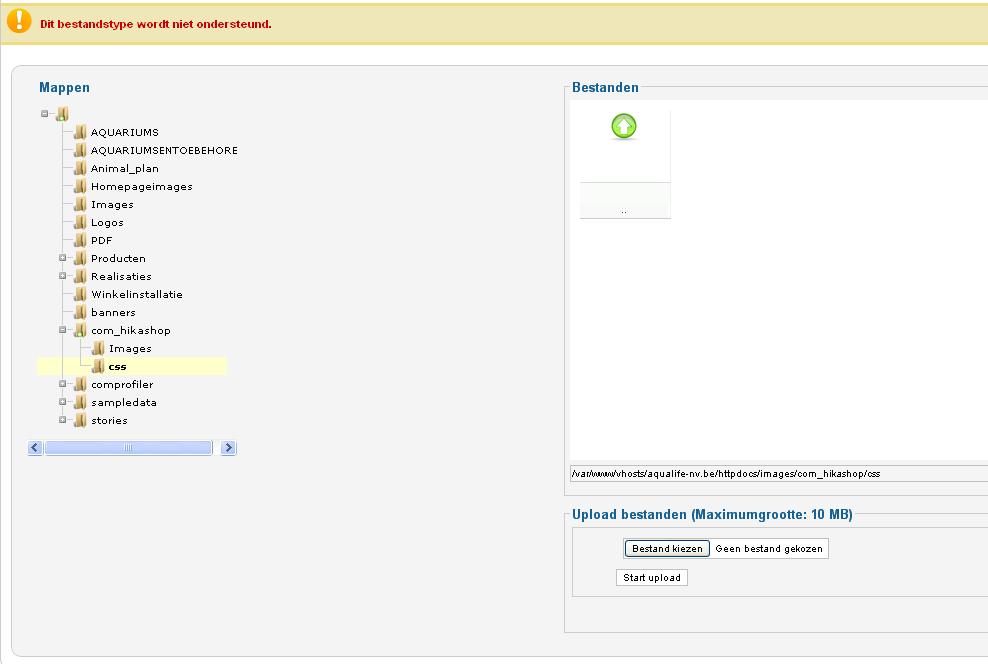Select the Homepageimages folder
Screen dimensions: 988x664
click(x=142, y=186)
